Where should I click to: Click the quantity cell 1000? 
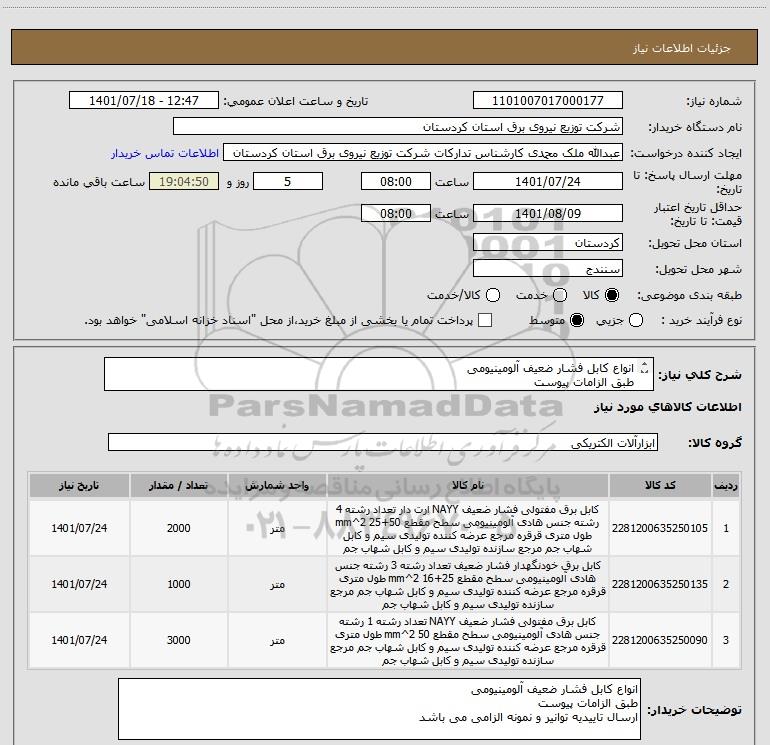point(178,584)
